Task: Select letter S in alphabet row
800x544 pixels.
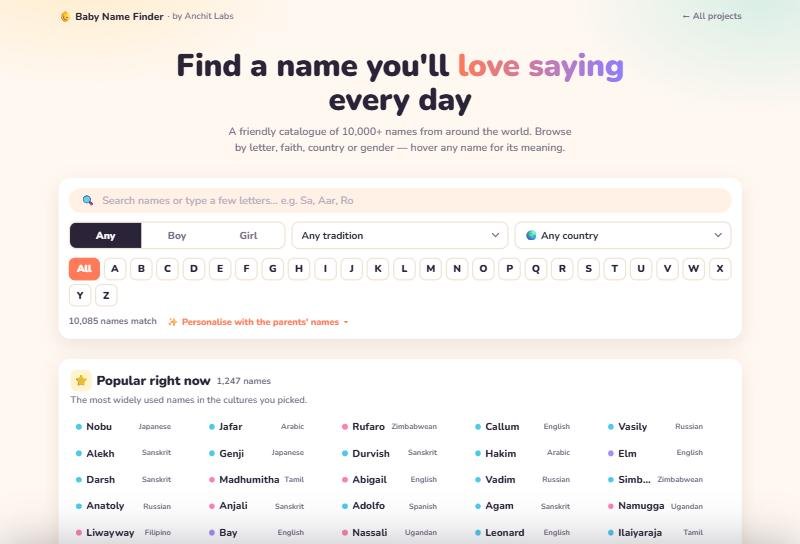Action: (588, 268)
